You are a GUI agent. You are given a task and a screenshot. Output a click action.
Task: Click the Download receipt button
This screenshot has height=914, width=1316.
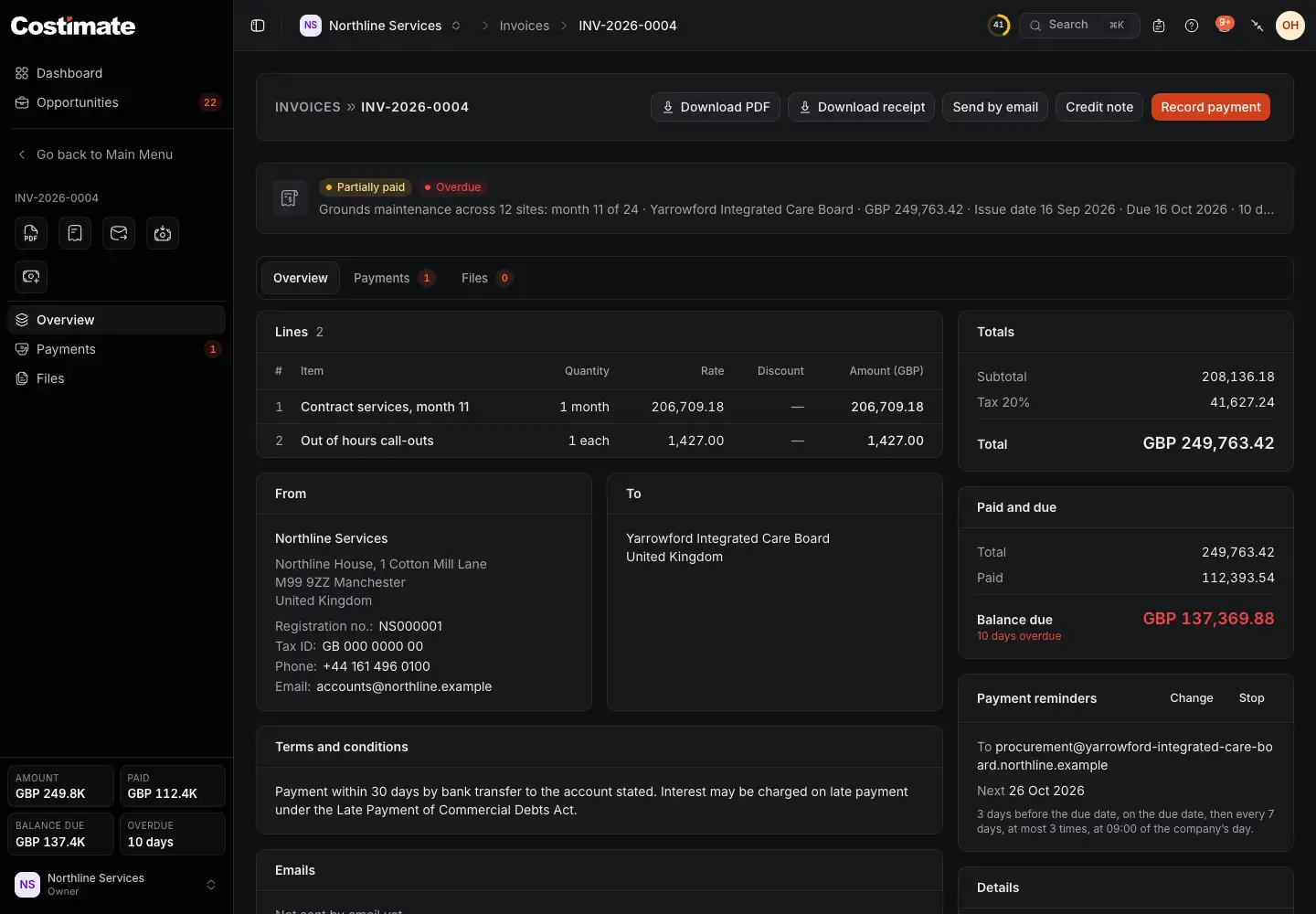coord(862,107)
